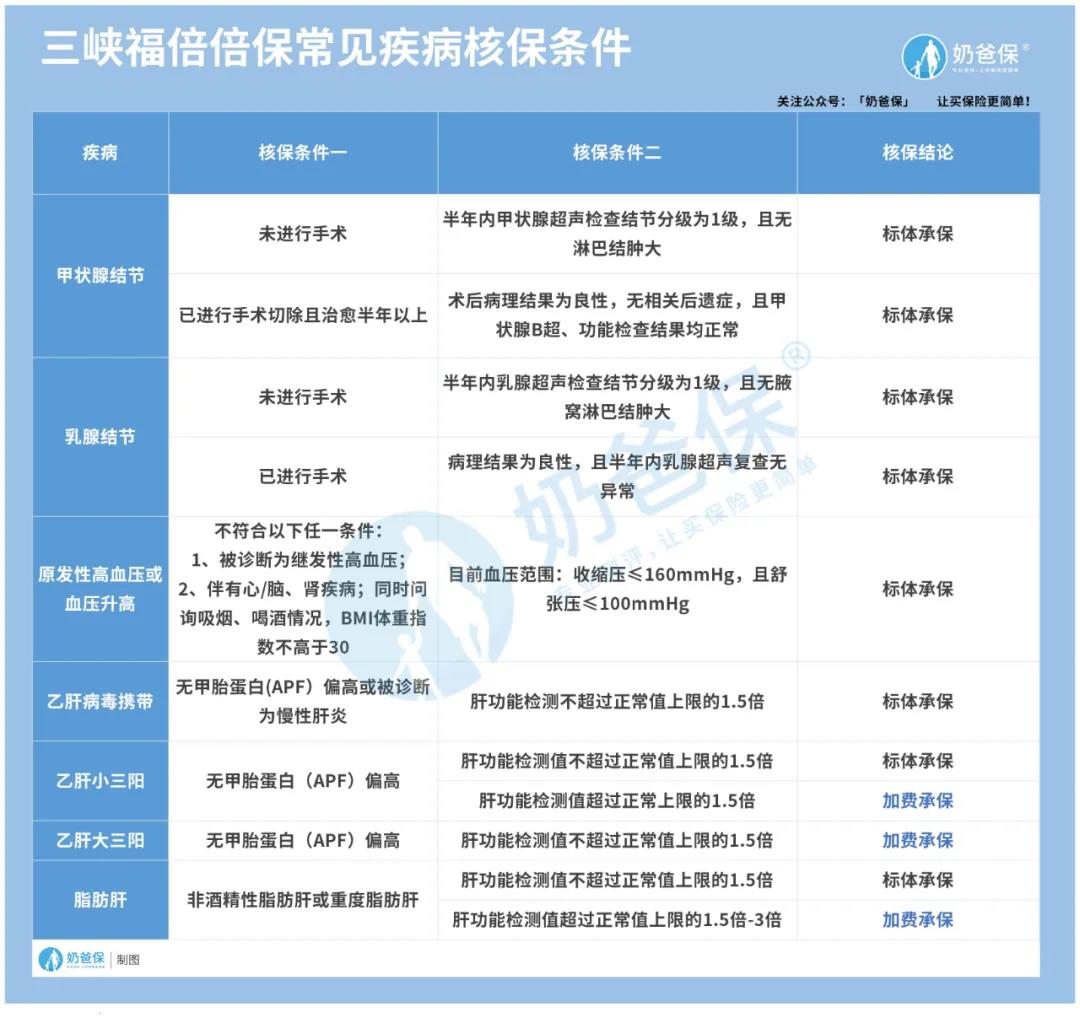Click the 肝功能检测值超过正常上限的1.5倍 cell
The image size is (1080, 1018).
pos(617,800)
